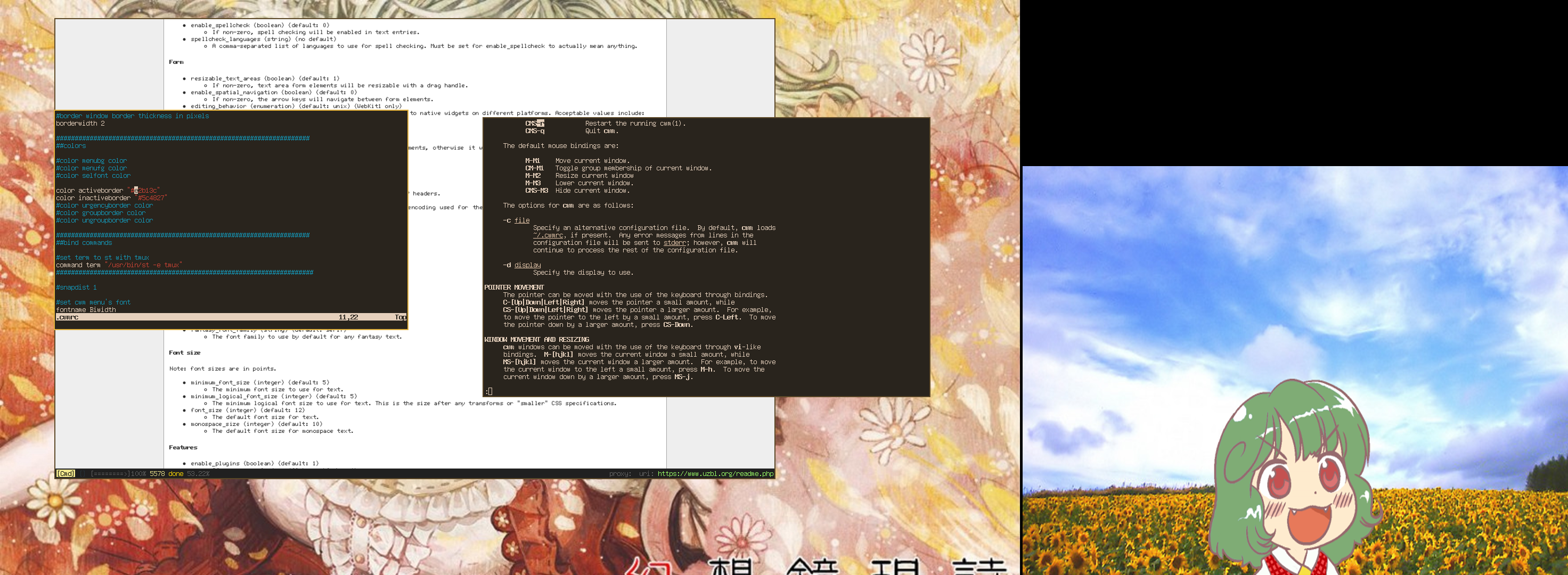
Task: Click the underlined 'stderr' word in man page
Action: pyautogui.click(x=674, y=243)
